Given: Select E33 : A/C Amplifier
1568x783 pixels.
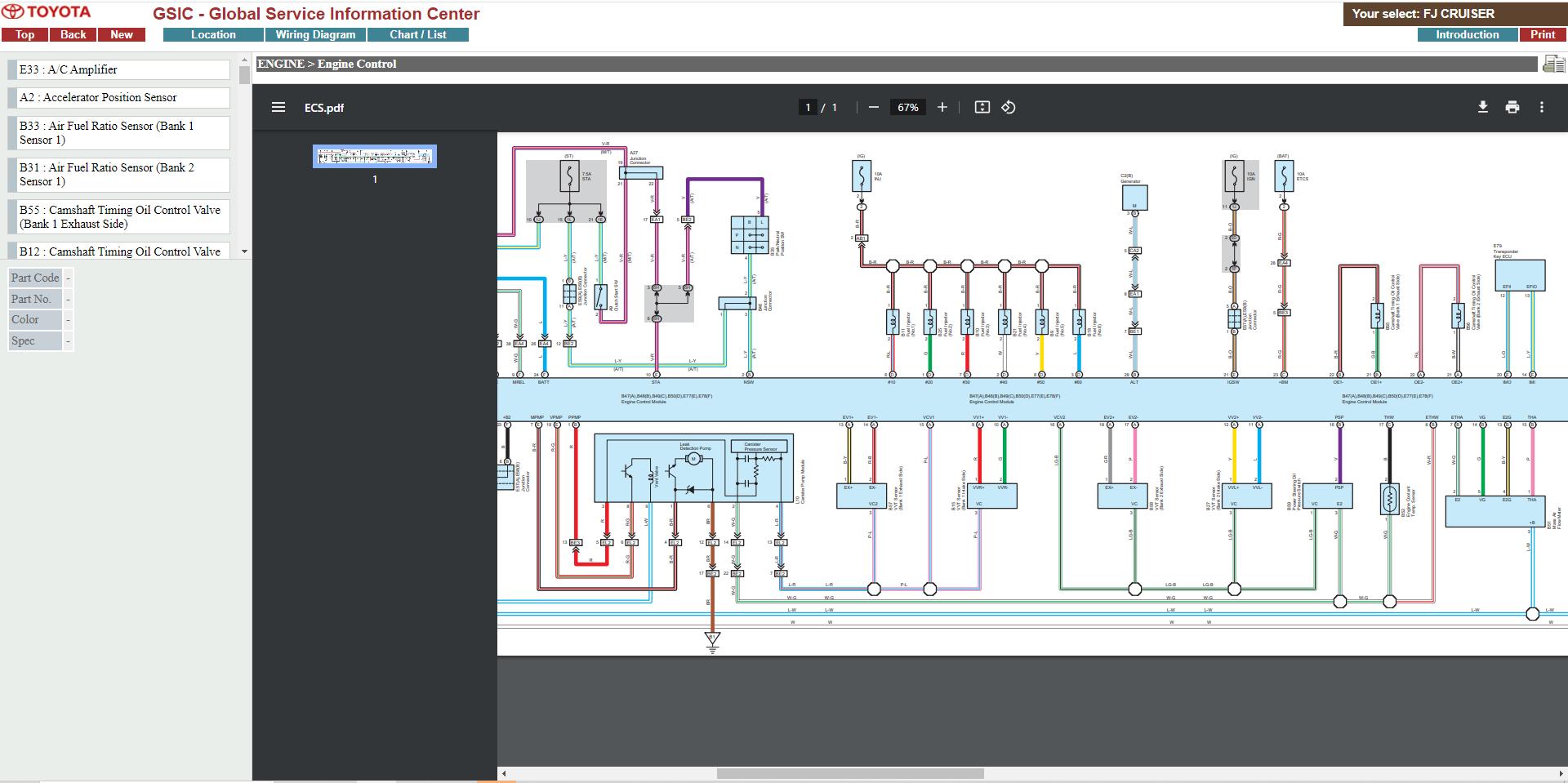Looking at the screenshot, I should 119,69.
